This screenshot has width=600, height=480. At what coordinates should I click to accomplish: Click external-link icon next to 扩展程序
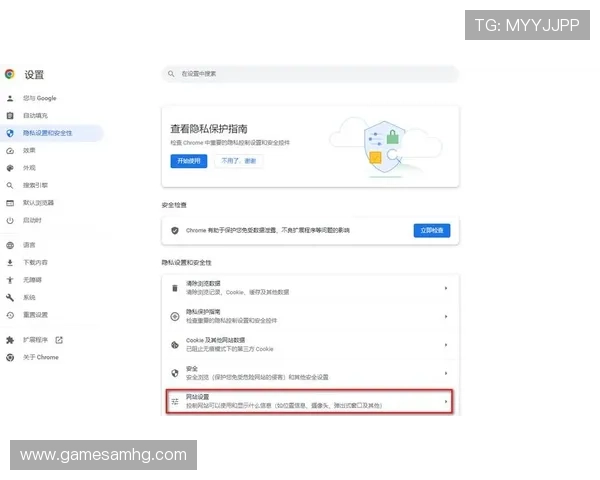[59, 340]
